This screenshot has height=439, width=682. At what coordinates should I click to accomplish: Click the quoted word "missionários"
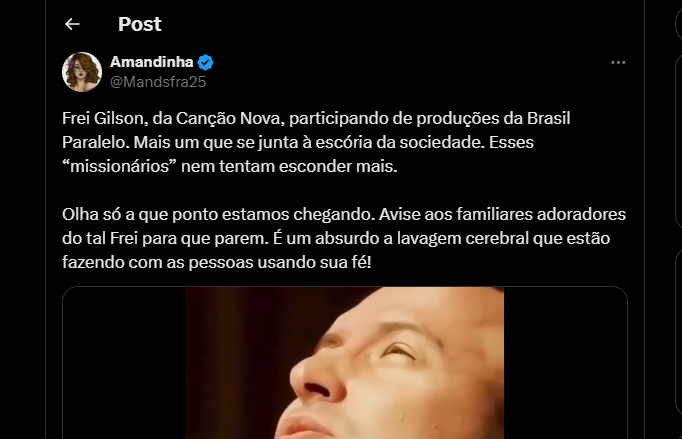pos(120,166)
